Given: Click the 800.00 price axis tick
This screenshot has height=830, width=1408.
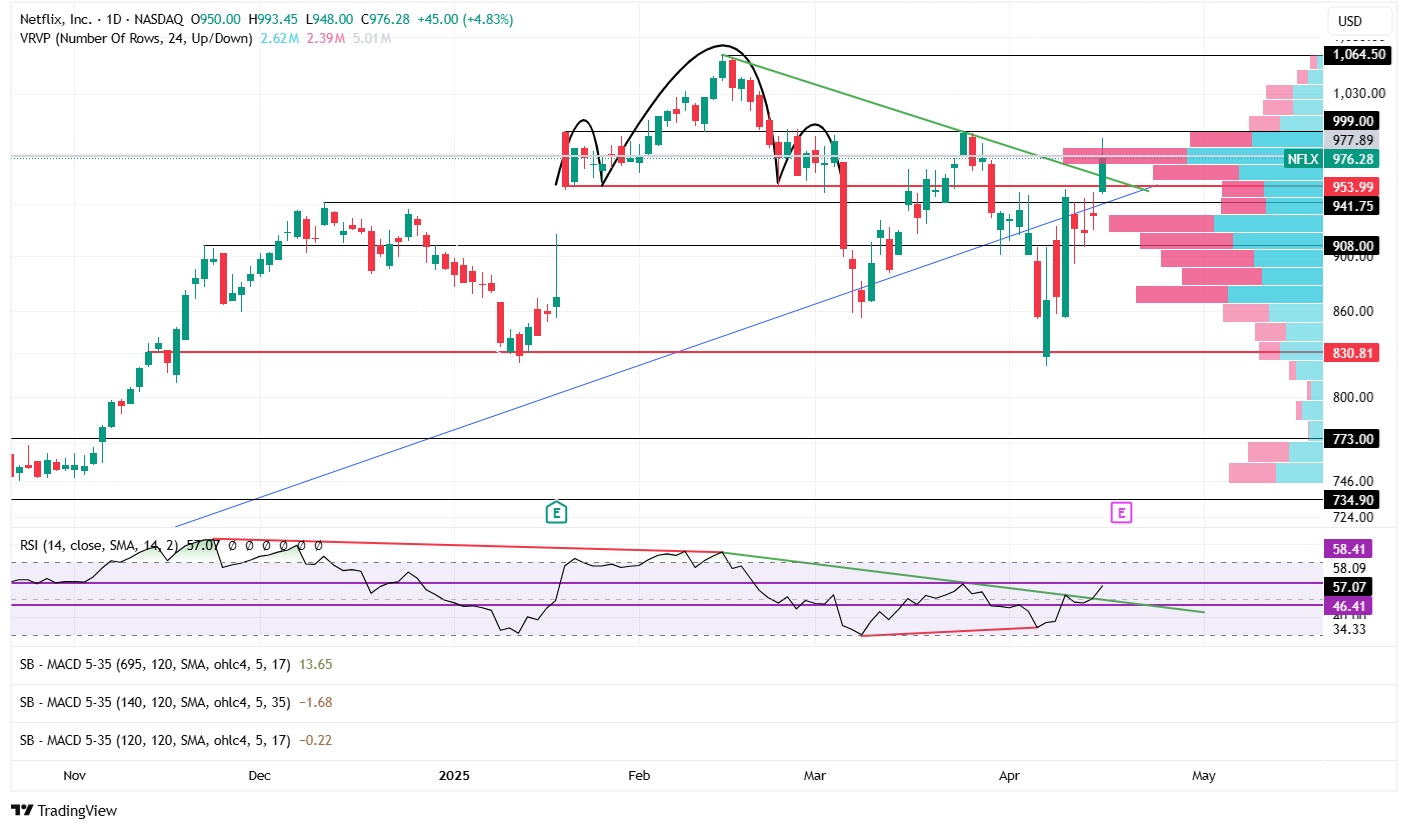Looking at the screenshot, I should click(1354, 397).
